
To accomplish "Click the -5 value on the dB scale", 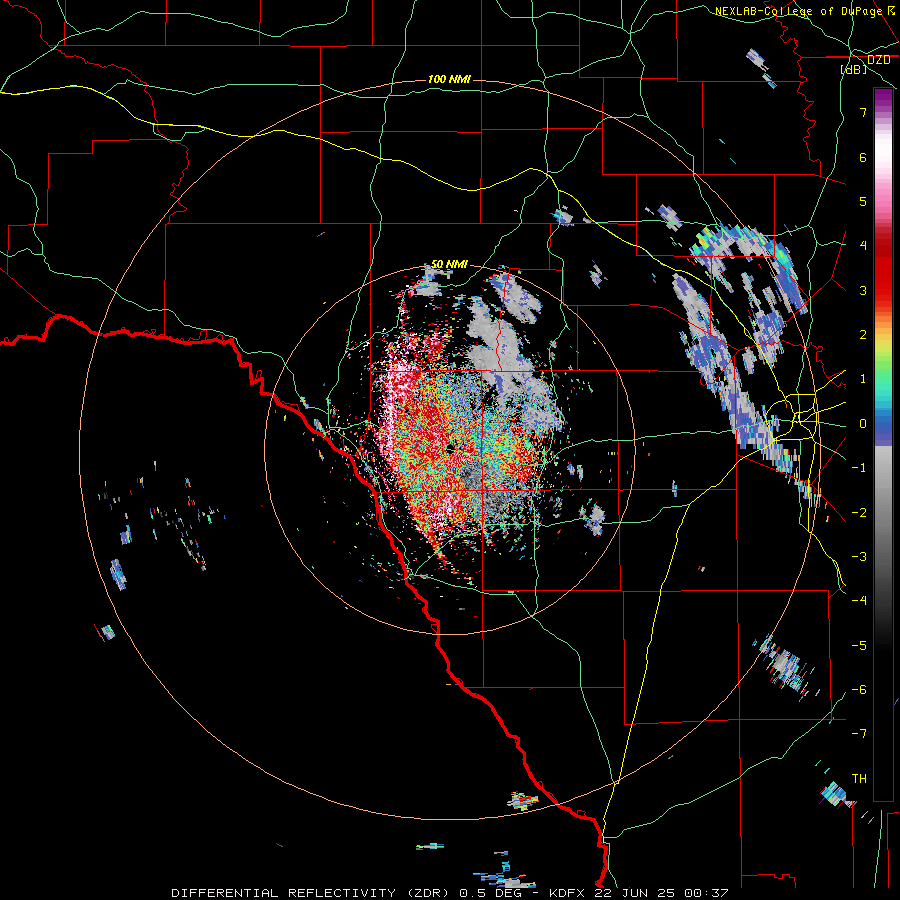I will click(x=859, y=646).
